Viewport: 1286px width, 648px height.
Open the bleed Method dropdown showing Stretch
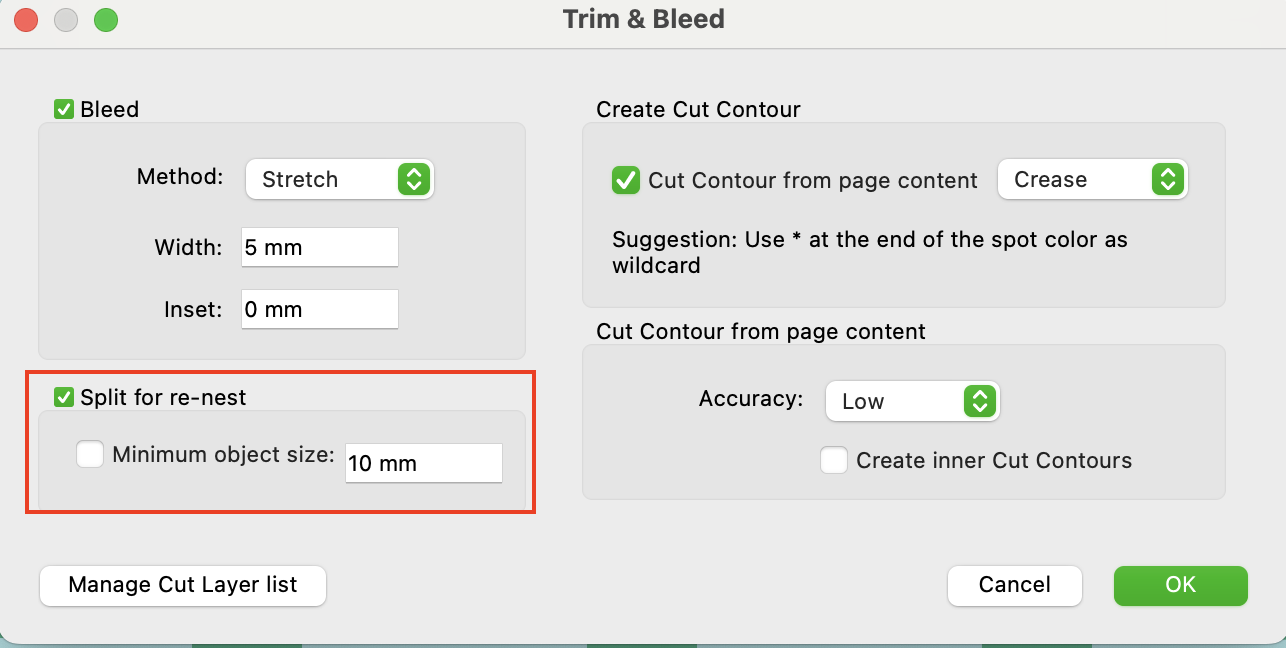click(339, 180)
